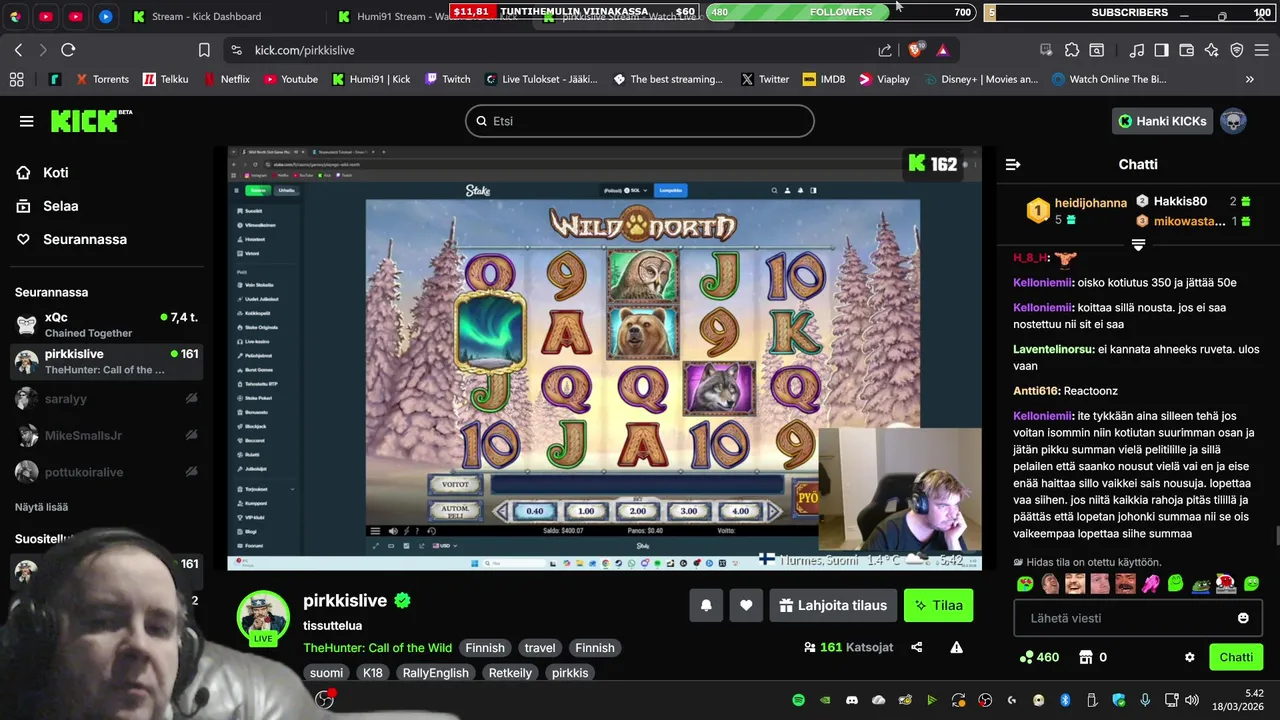Image resolution: width=1280 pixels, height=720 pixels.
Task: Click the travel tag
Action: point(540,648)
